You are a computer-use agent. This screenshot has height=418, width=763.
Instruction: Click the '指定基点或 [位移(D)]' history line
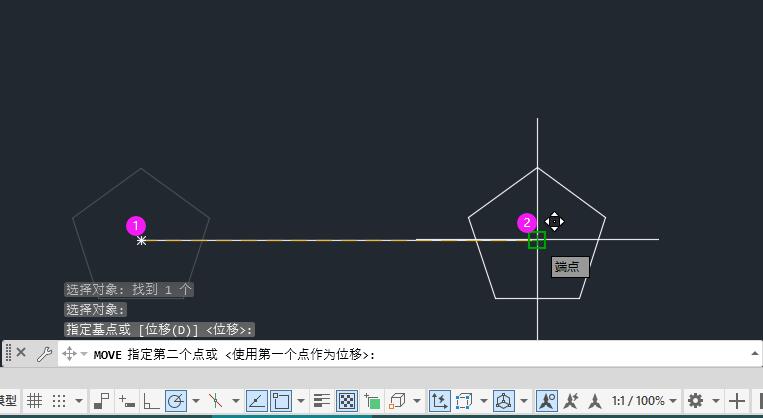click(x=159, y=329)
